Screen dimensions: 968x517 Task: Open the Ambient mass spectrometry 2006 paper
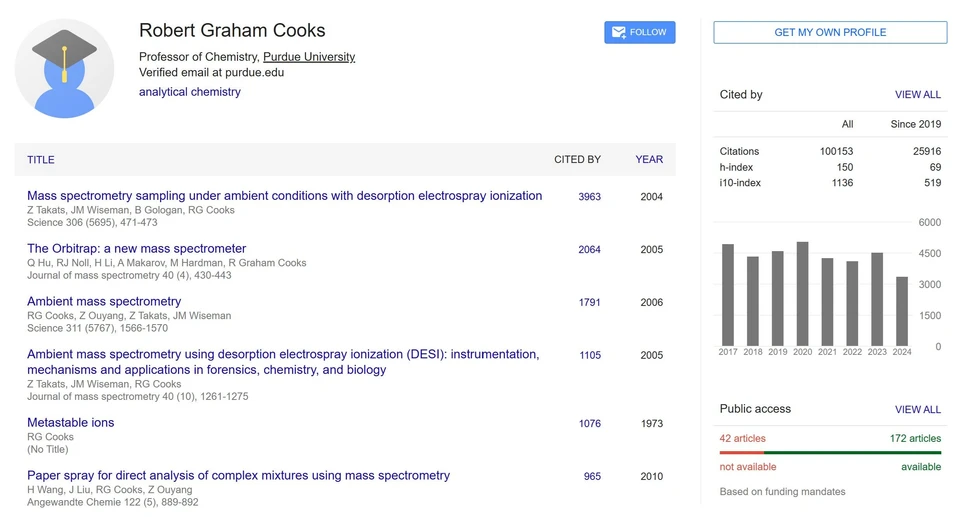104,301
